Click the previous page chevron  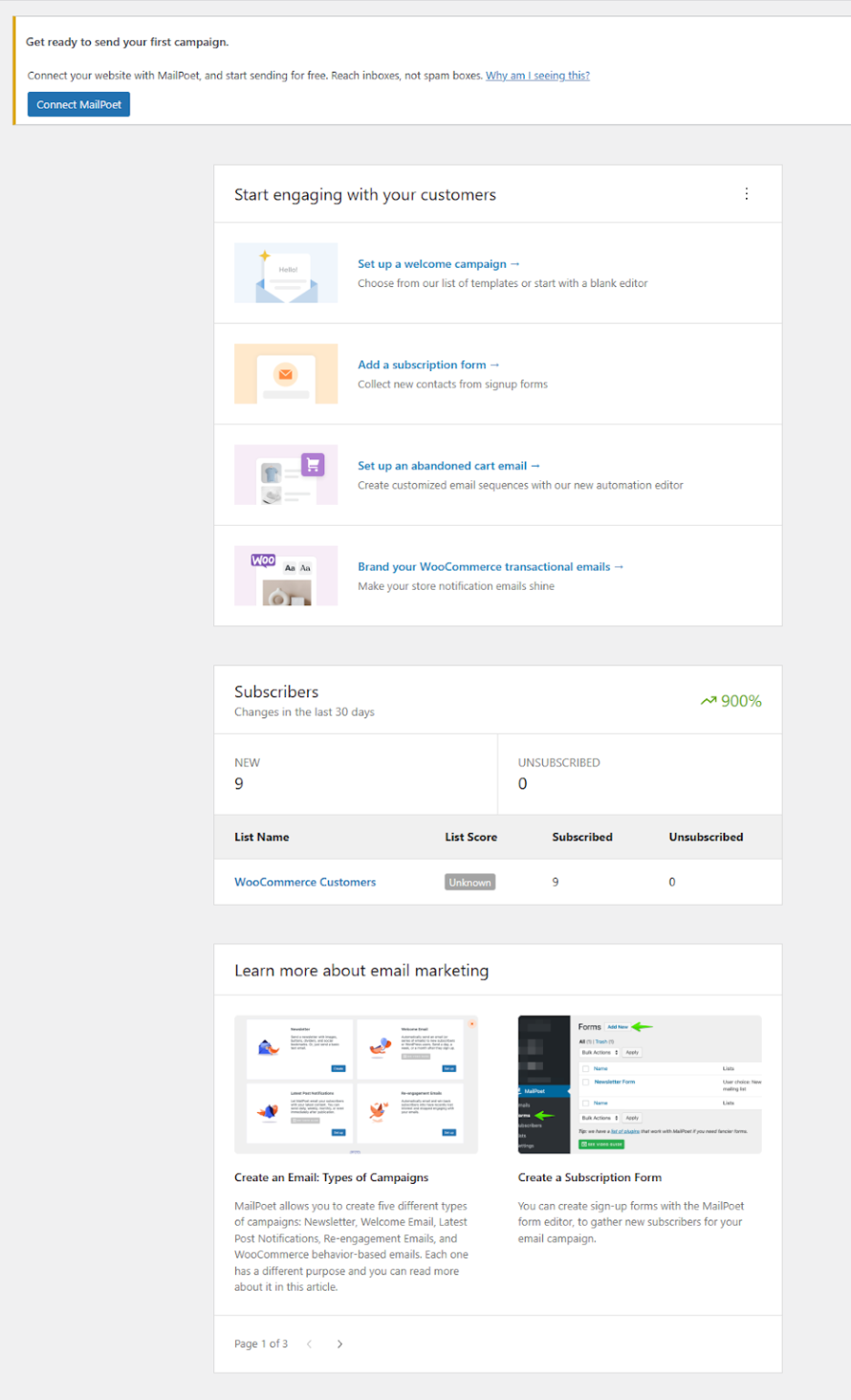(310, 1343)
